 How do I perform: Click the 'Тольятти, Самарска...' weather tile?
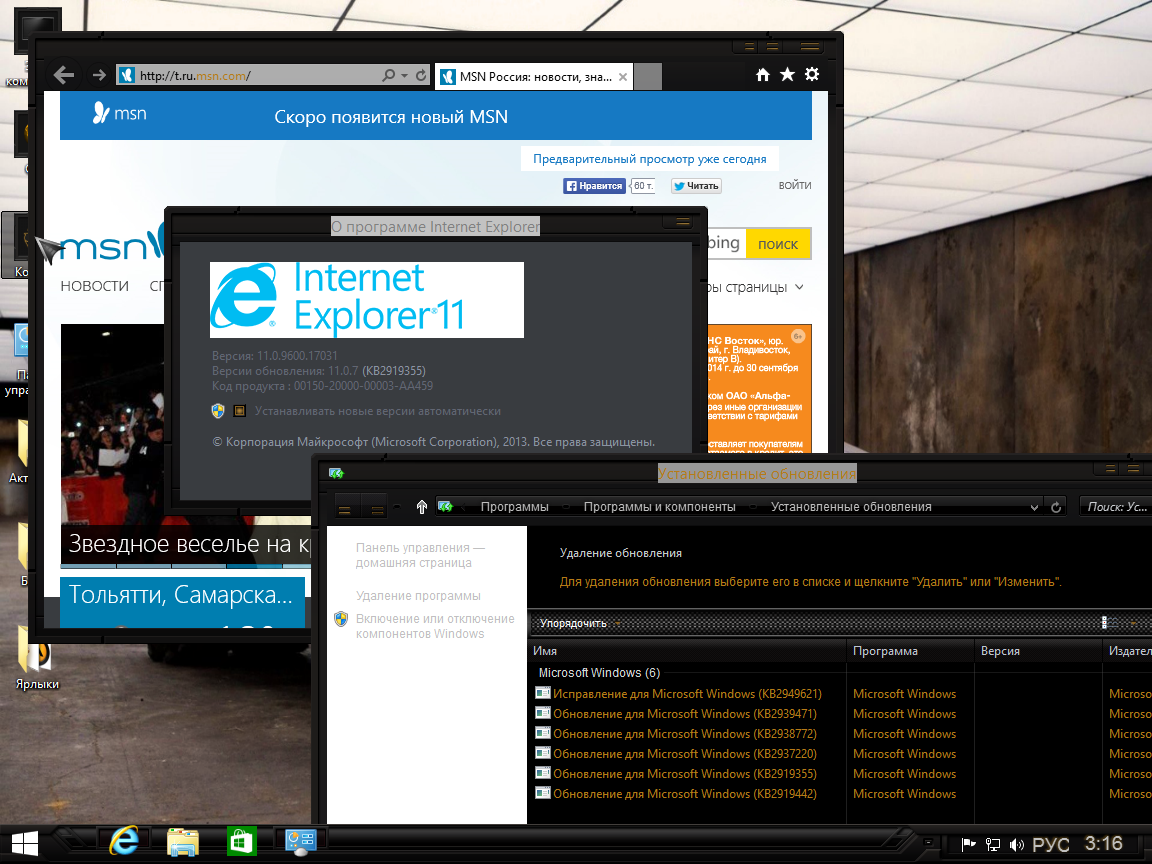(182, 602)
